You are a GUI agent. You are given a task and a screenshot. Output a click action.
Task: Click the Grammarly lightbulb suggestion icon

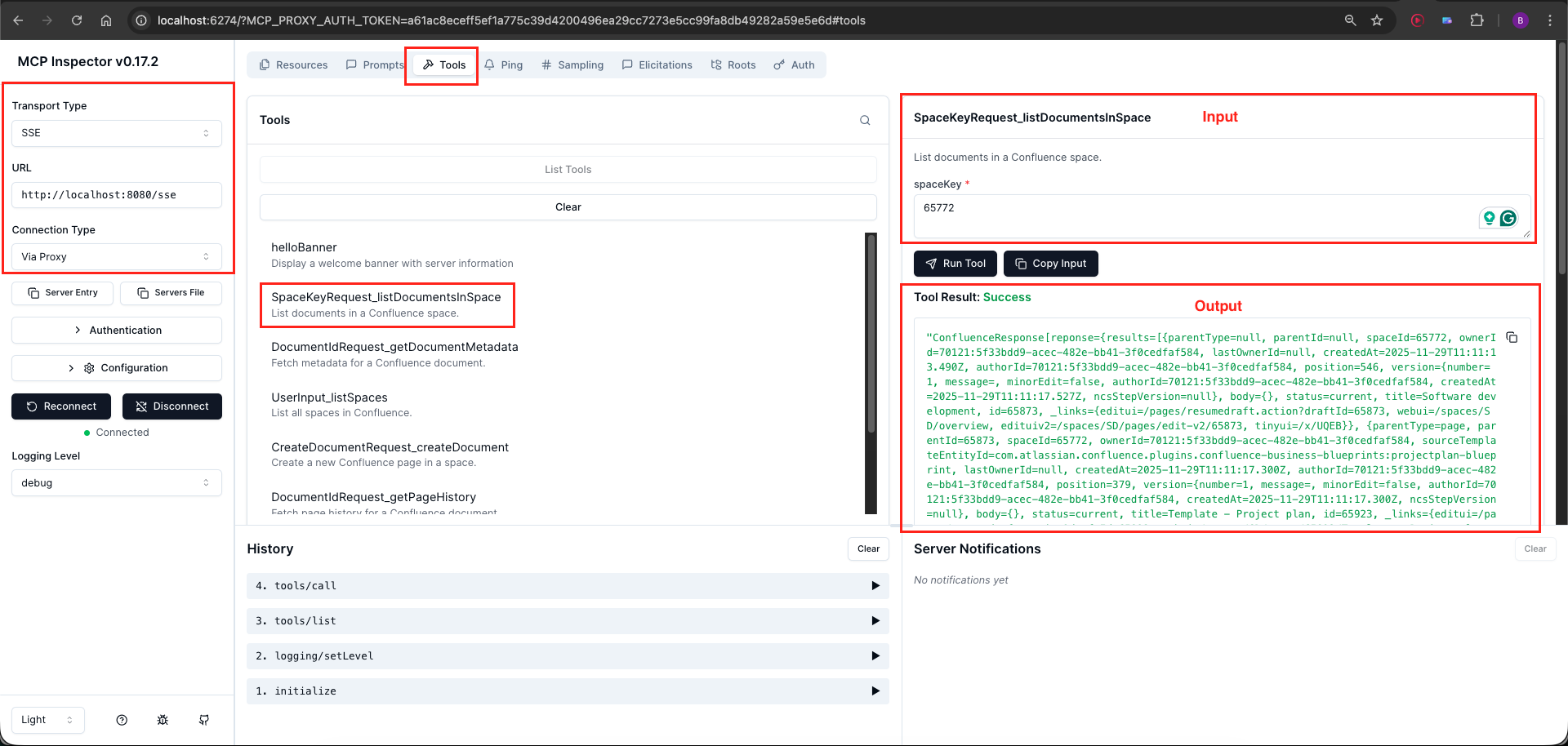click(1488, 217)
